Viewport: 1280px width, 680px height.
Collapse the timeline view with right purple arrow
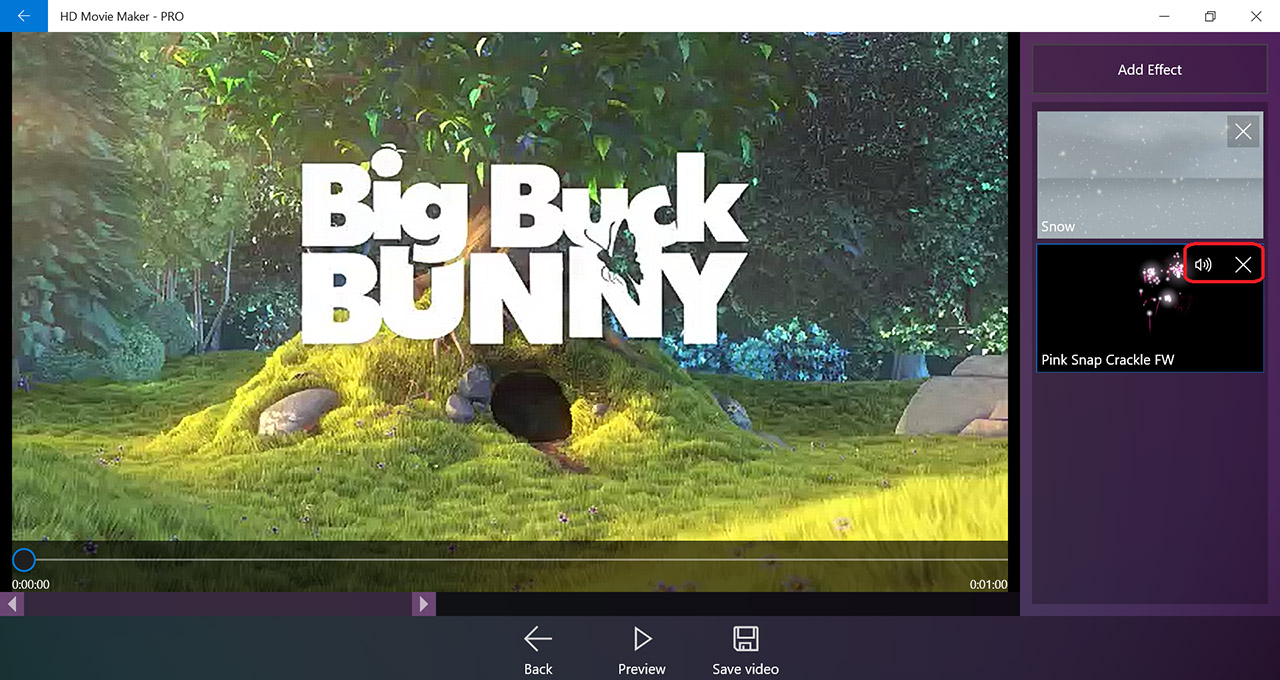point(423,603)
